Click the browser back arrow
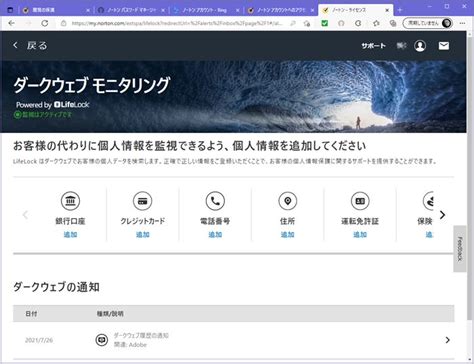The height and width of the screenshot is (364, 474). [x=11, y=23]
